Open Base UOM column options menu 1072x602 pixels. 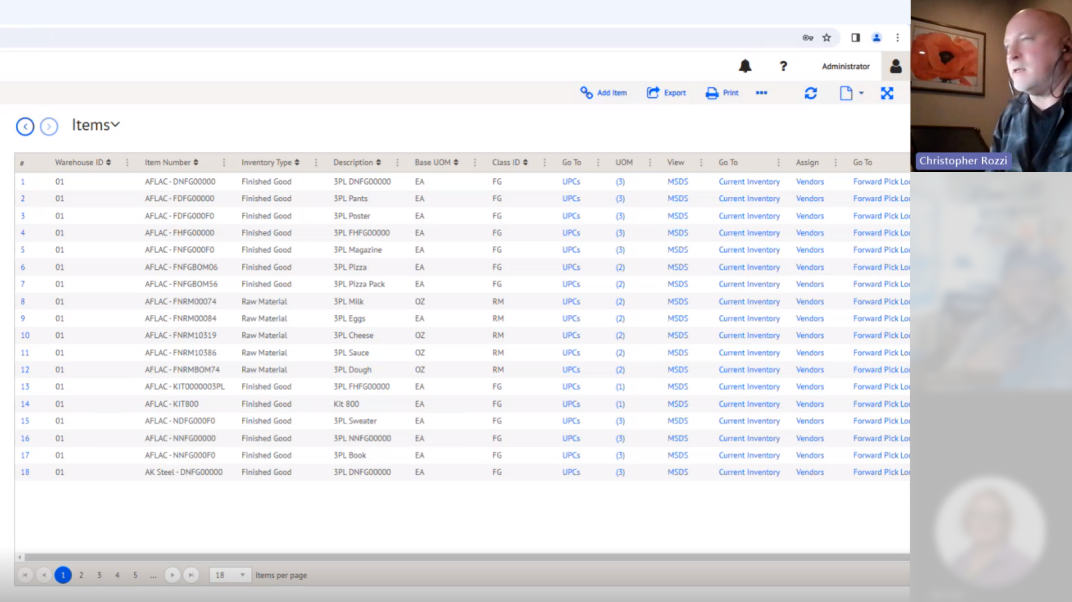(x=475, y=163)
